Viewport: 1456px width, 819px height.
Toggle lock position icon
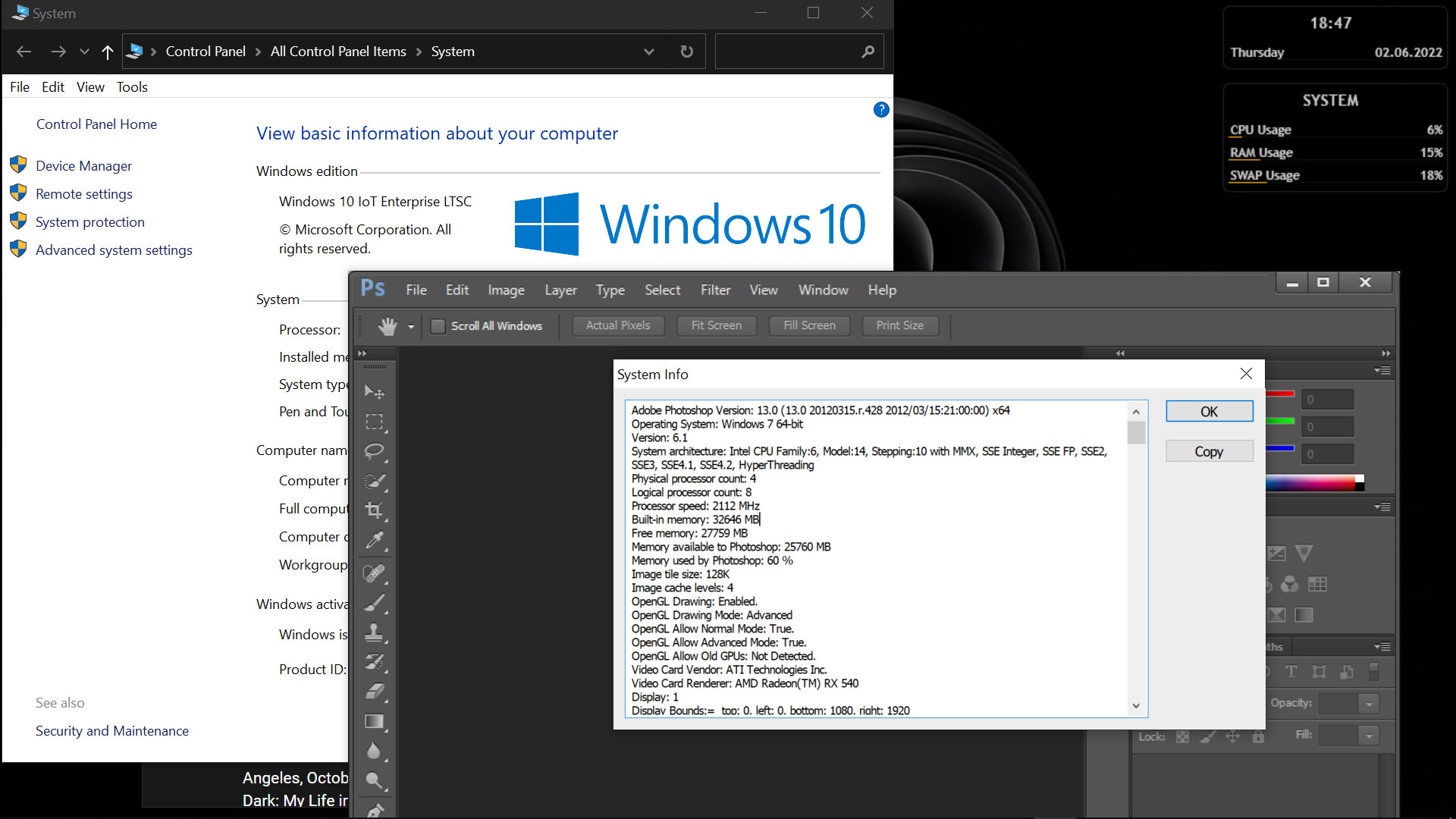click(1233, 736)
